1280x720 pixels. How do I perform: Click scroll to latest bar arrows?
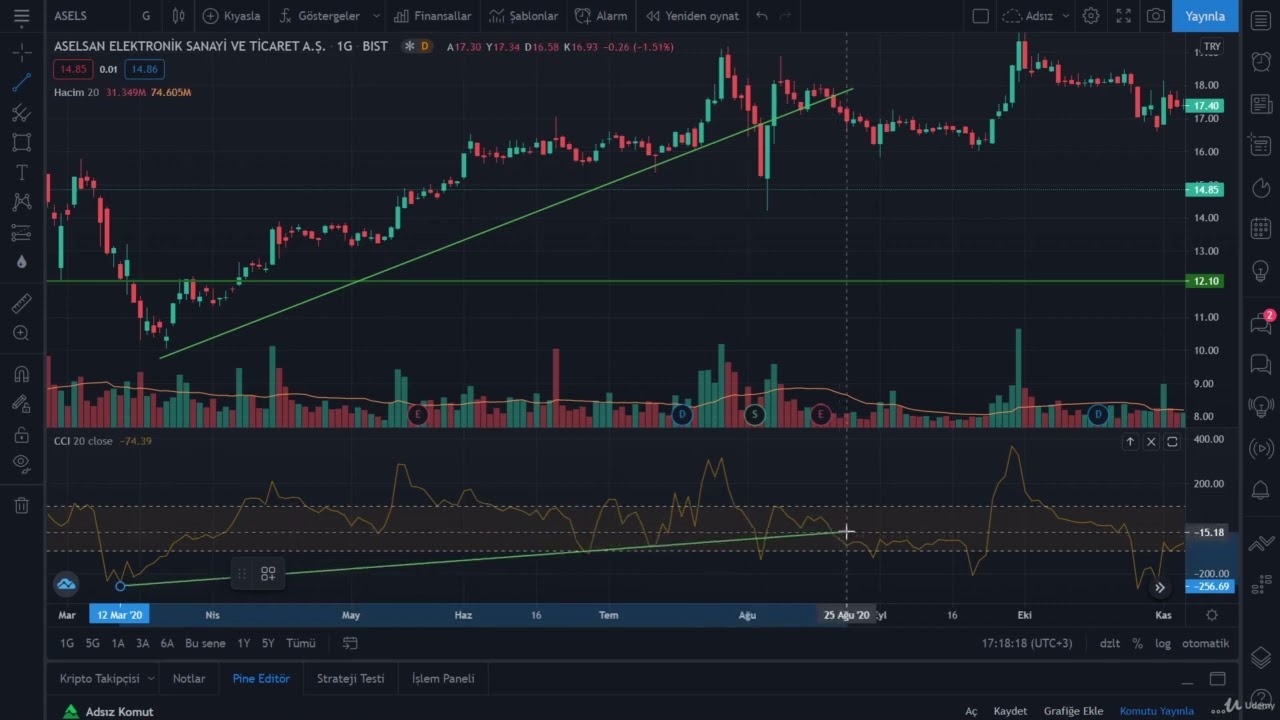[1160, 588]
